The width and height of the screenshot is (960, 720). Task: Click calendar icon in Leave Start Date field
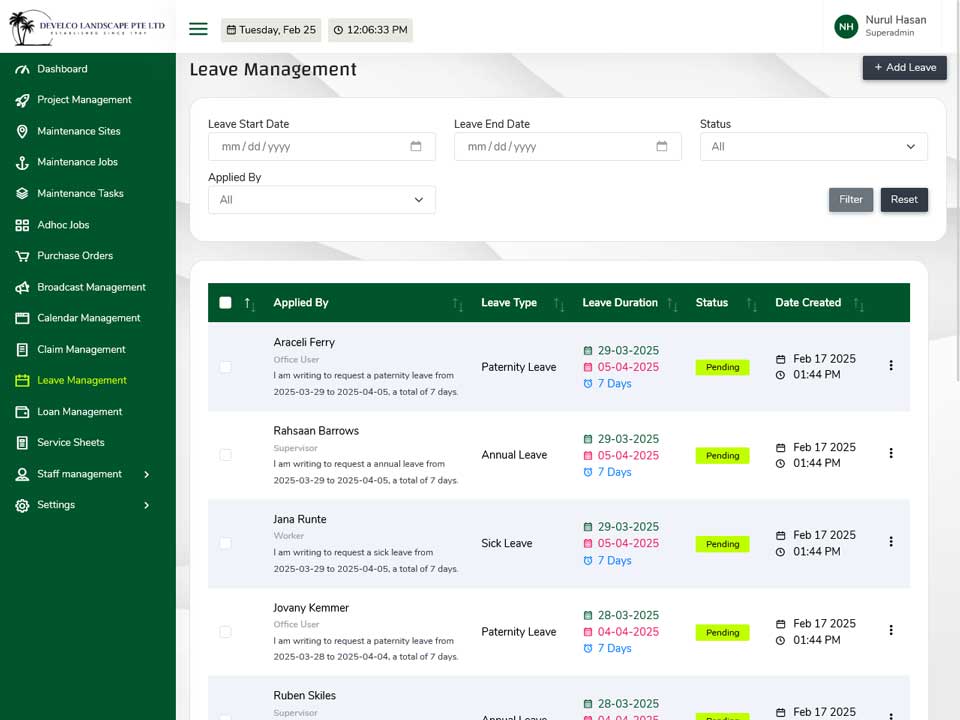click(416, 146)
